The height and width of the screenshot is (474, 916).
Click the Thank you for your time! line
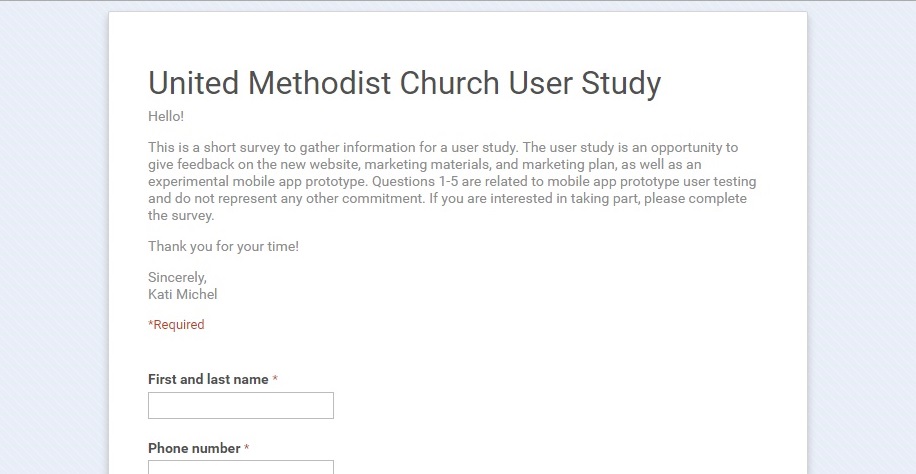223,247
